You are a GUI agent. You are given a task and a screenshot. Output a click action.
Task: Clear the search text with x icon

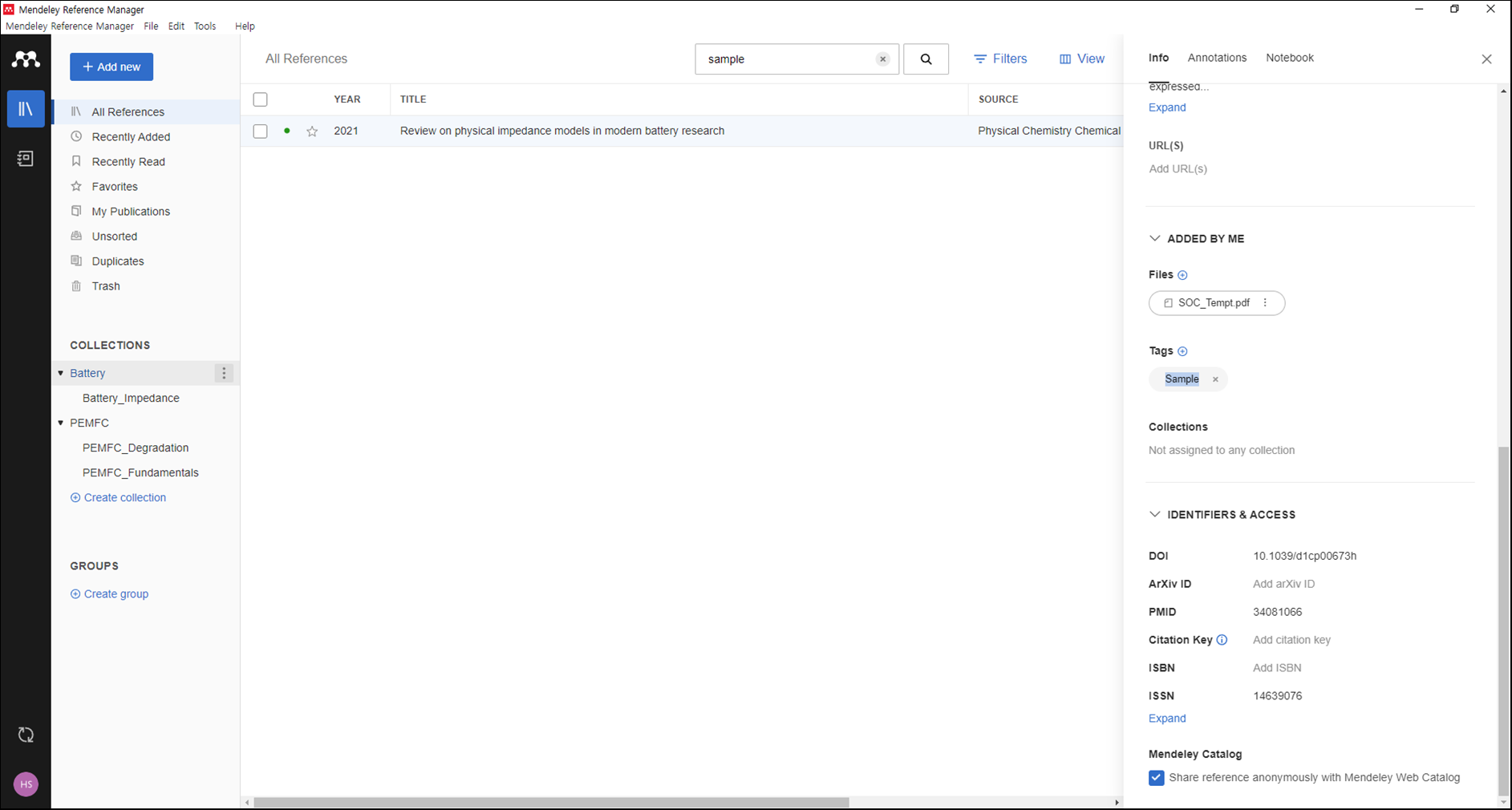882,59
